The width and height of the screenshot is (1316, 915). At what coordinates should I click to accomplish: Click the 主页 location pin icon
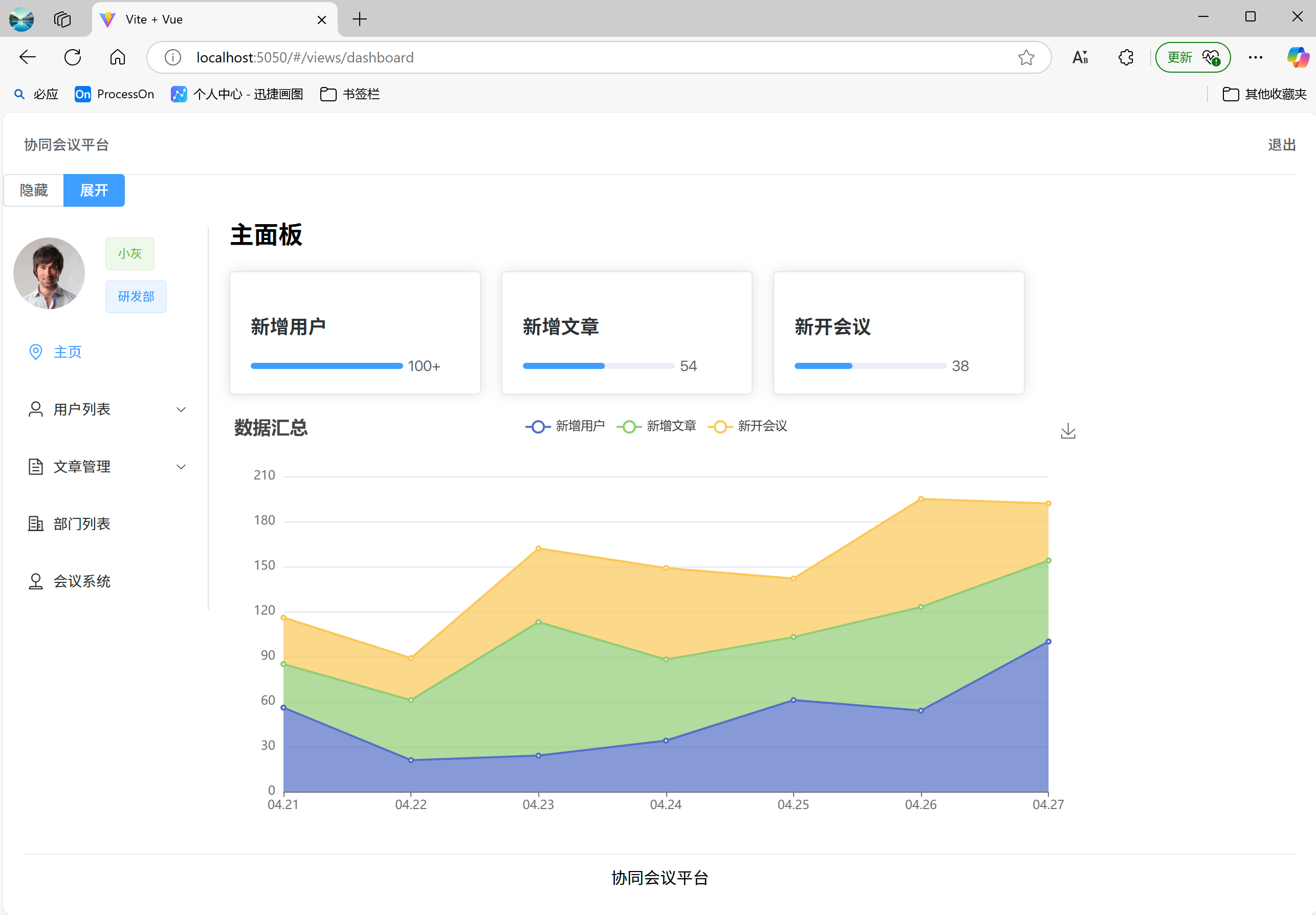(35, 352)
